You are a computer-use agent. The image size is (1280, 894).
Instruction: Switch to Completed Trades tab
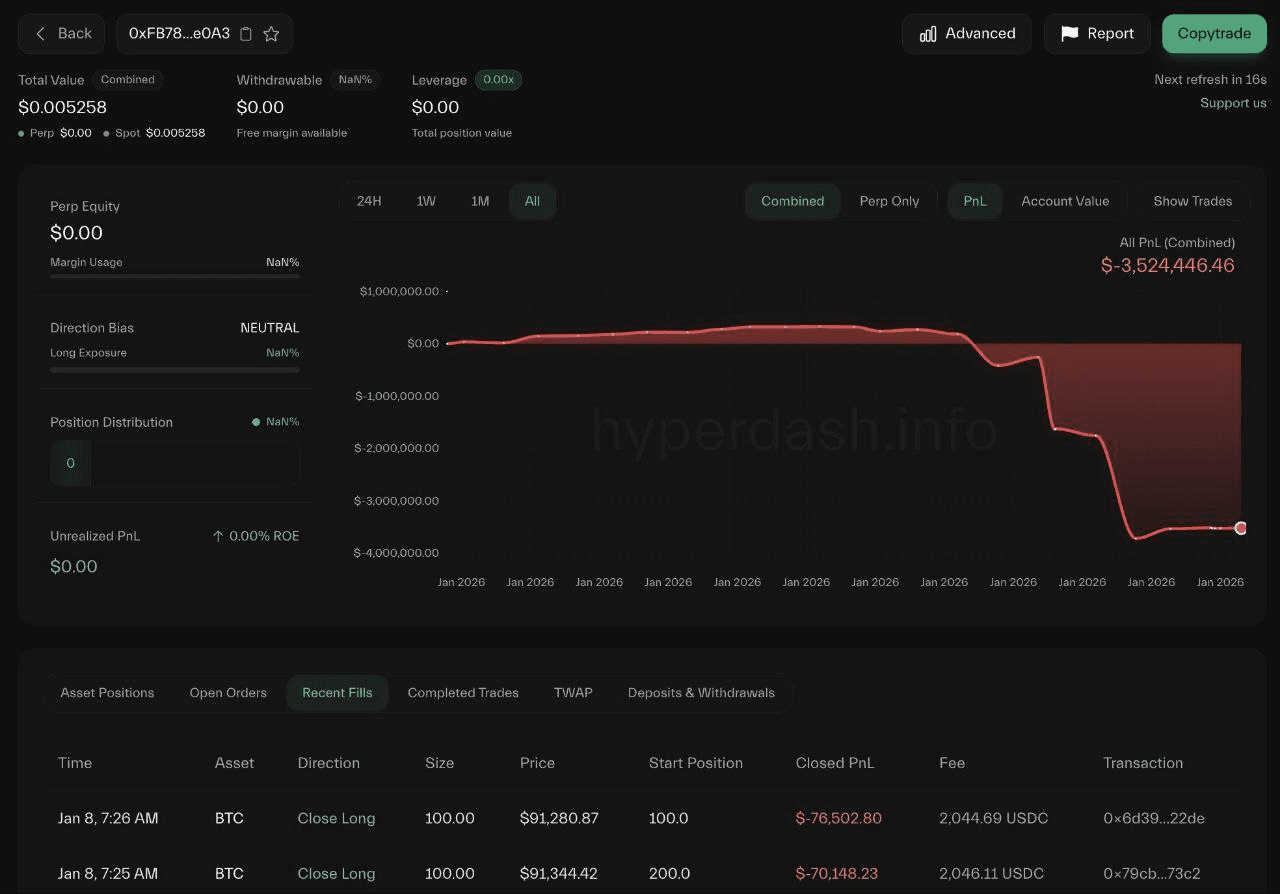(463, 692)
